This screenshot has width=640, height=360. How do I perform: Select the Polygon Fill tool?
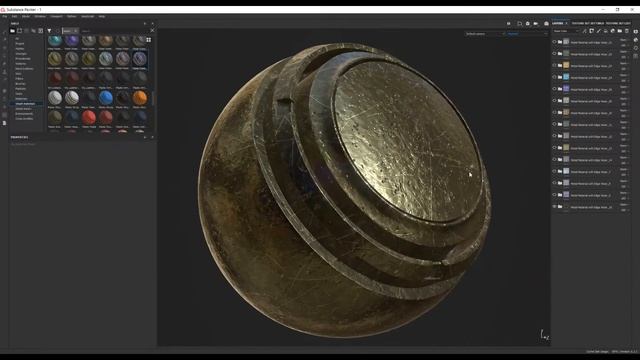point(4,56)
